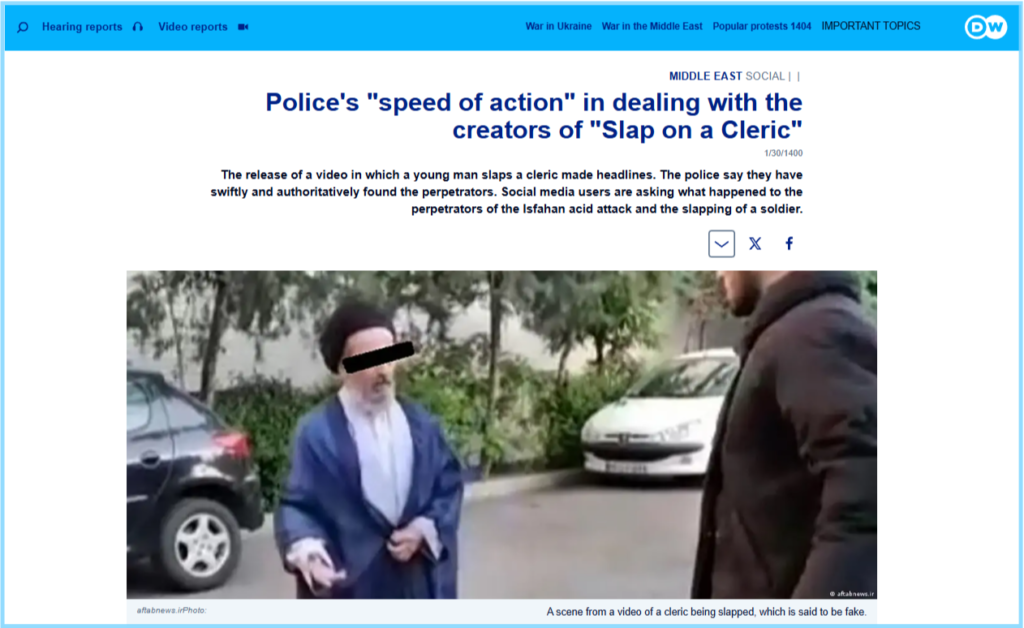Click the SOCIAL category label
This screenshot has width=1024, height=628.
765,76
